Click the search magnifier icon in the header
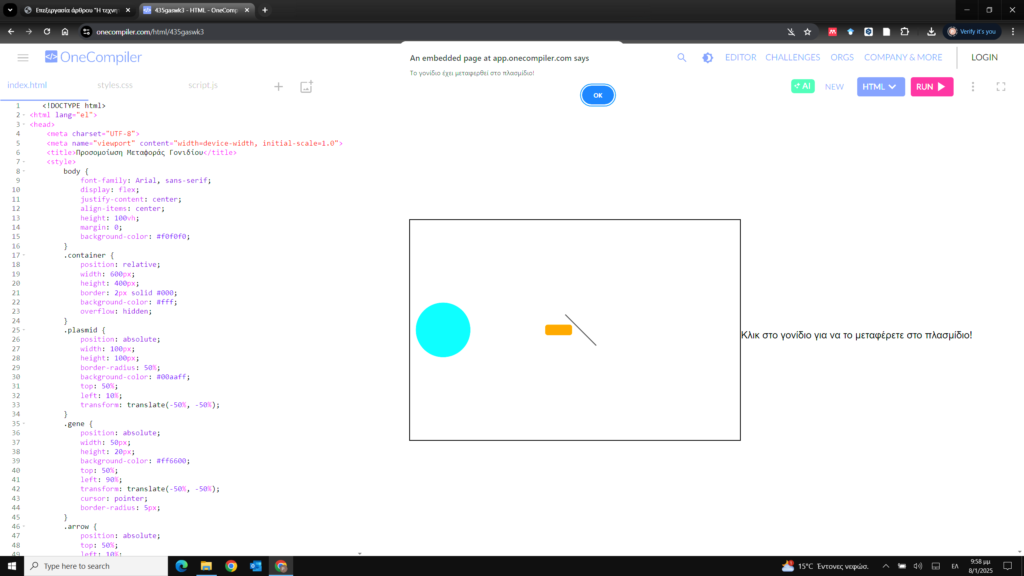The image size is (1024, 576). 682,57
